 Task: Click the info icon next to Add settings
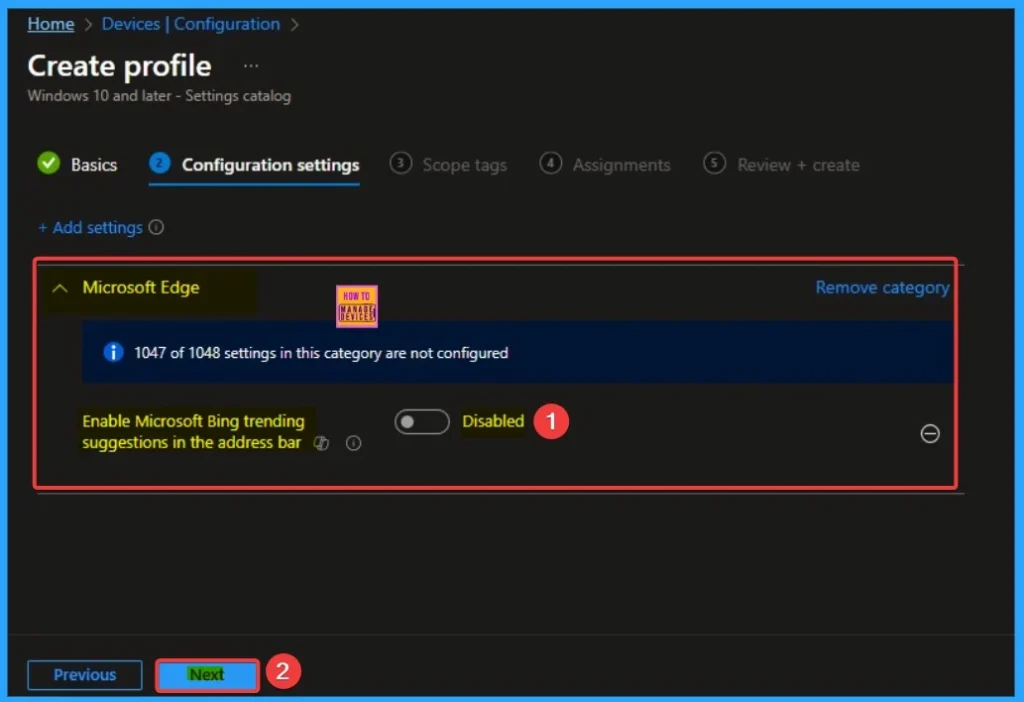click(x=156, y=227)
